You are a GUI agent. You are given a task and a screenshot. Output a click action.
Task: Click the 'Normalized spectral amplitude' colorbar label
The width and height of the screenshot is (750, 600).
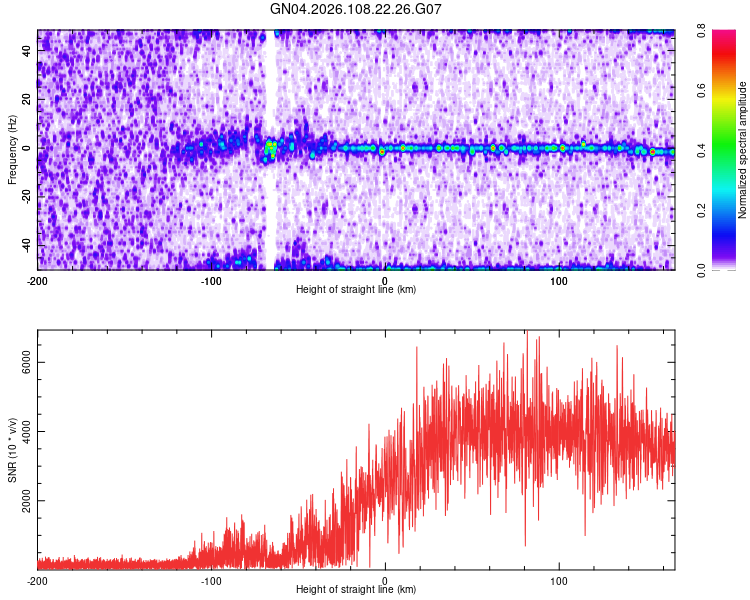[x=742, y=150]
